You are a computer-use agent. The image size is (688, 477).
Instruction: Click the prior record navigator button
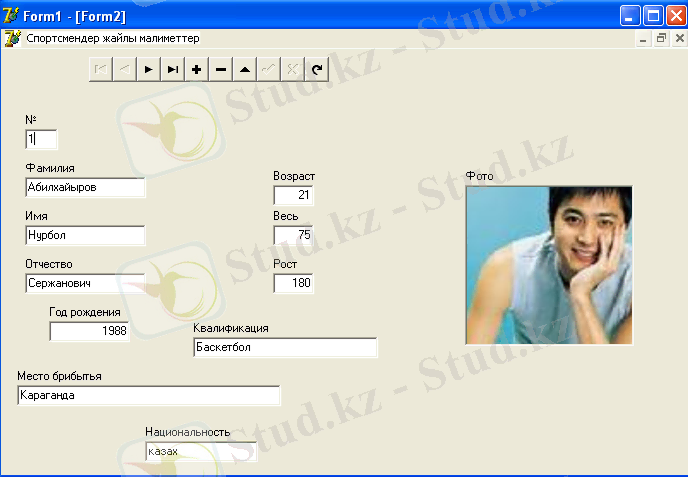pos(125,69)
